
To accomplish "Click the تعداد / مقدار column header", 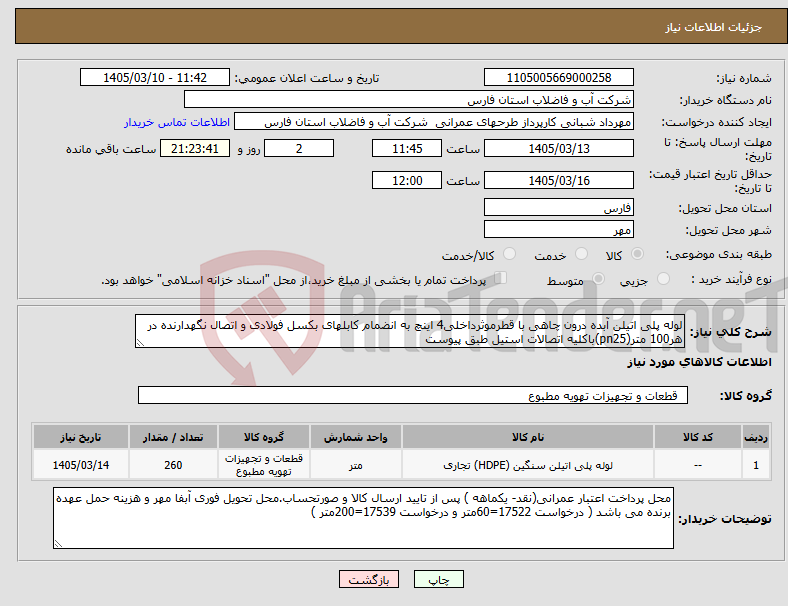I will (x=173, y=437).
